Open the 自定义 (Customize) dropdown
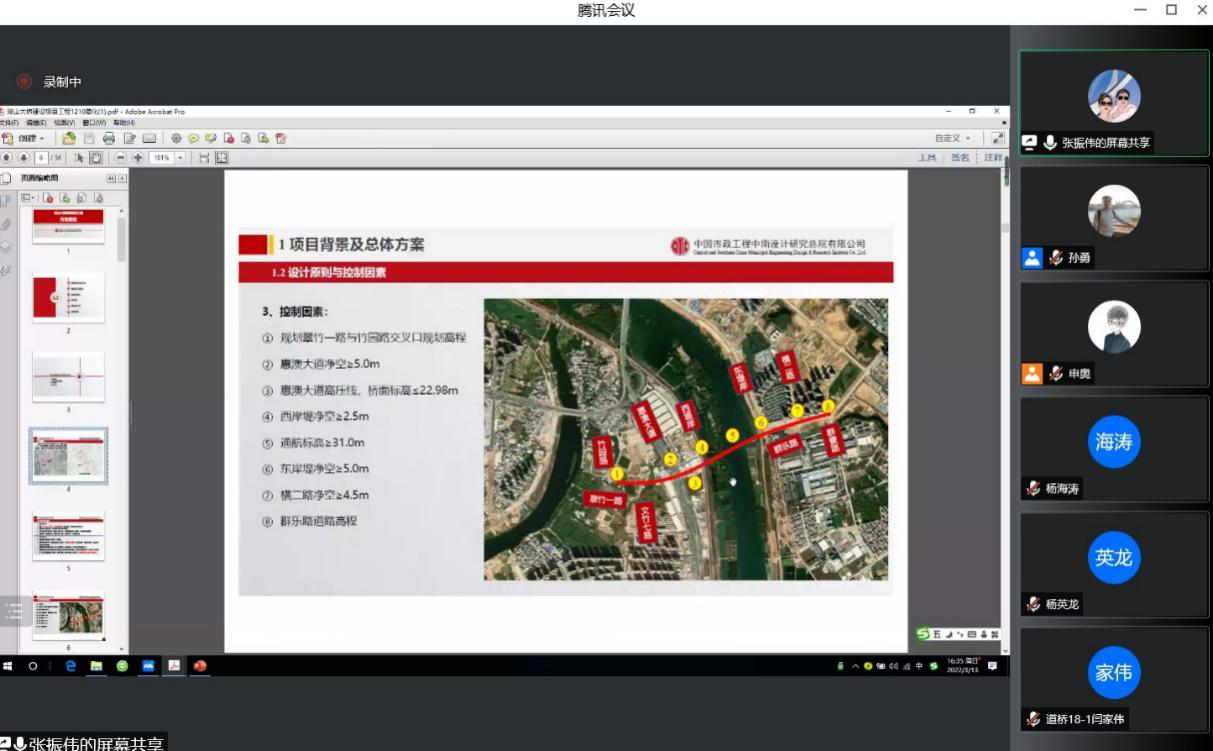Screen dimensions: 1213x751 tap(952, 138)
